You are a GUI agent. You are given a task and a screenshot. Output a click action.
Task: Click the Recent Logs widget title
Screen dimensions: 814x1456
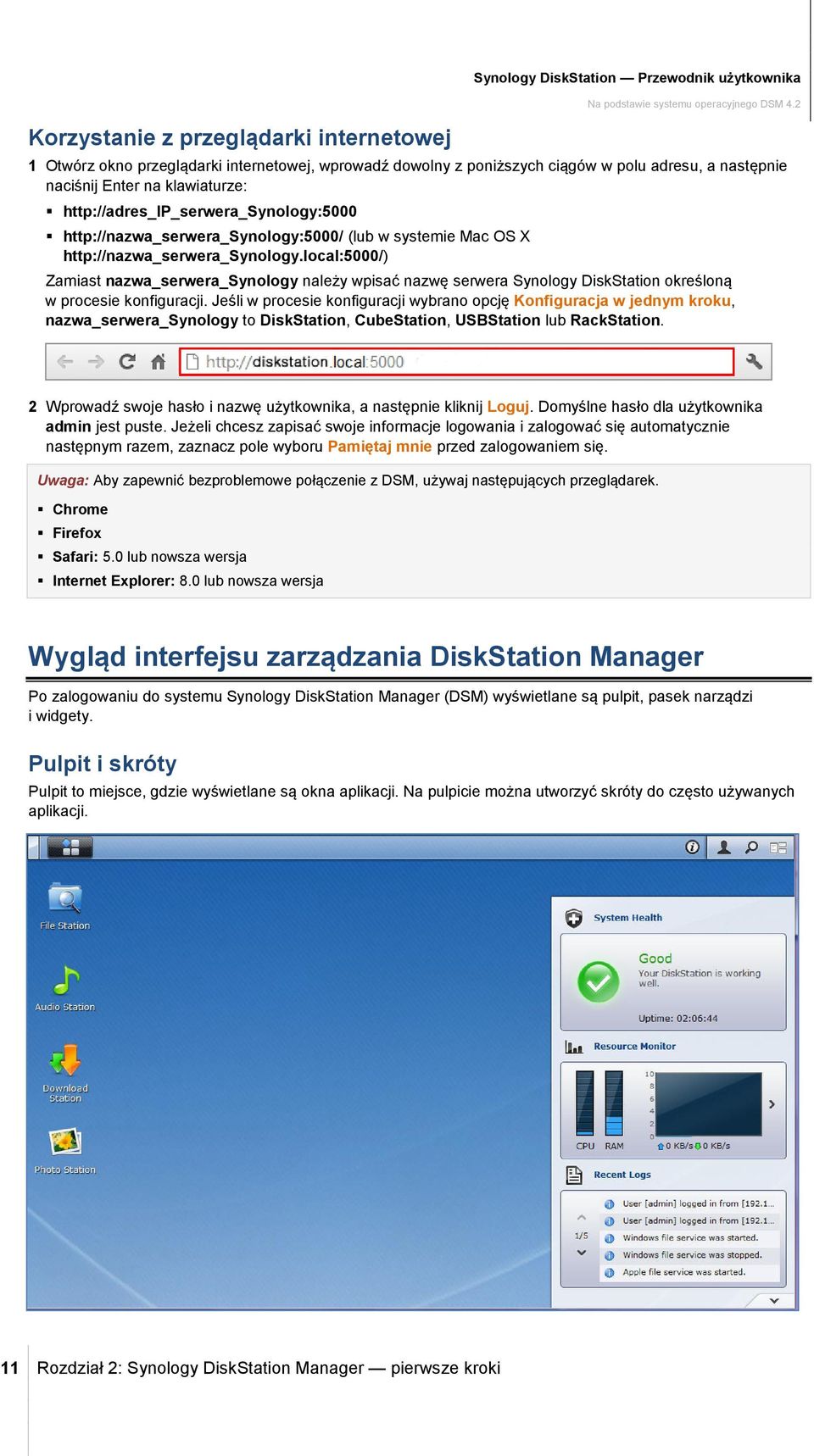tap(622, 1175)
